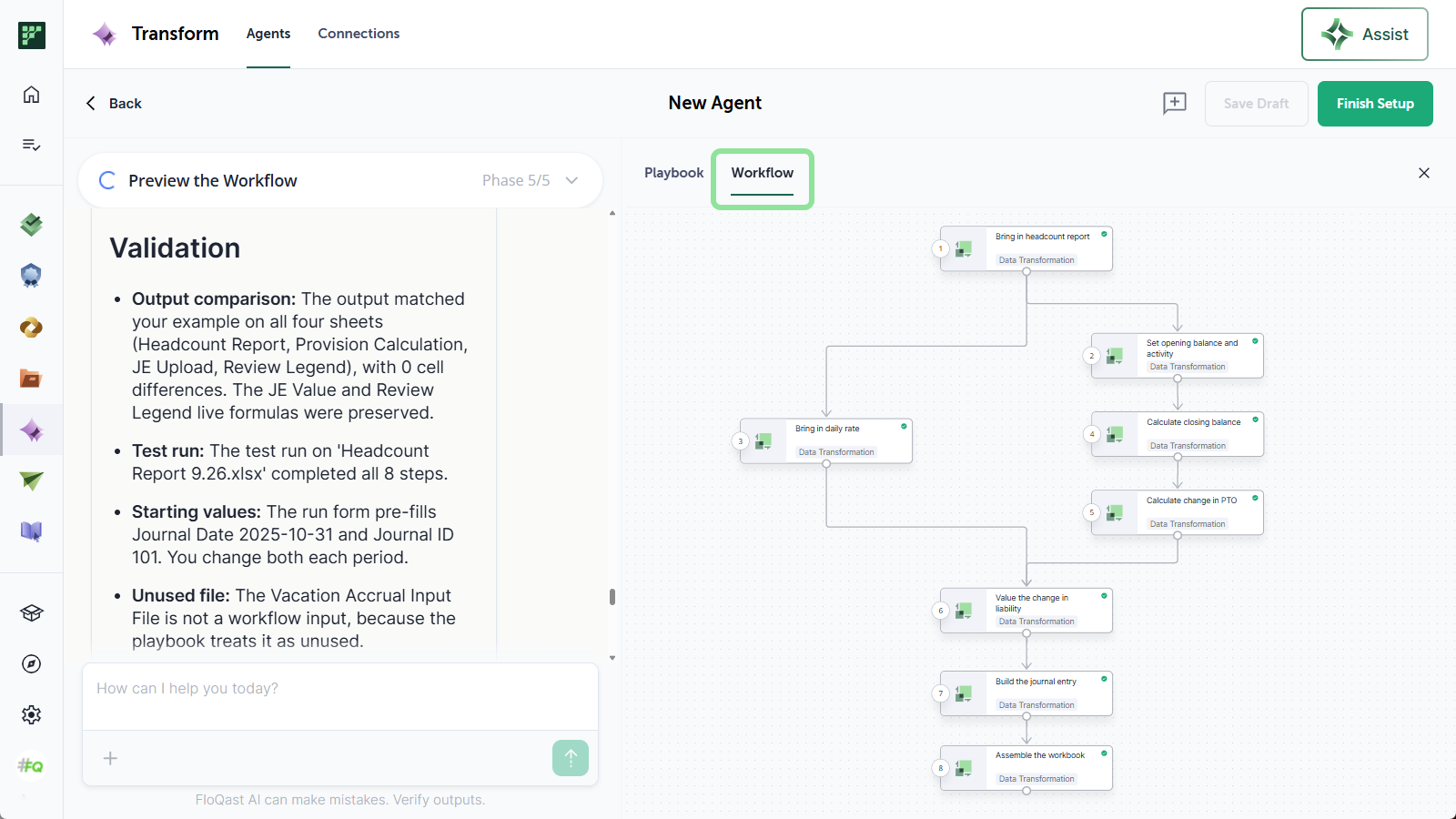
Task: Click the add comment icon
Action: click(x=1175, y=103)
